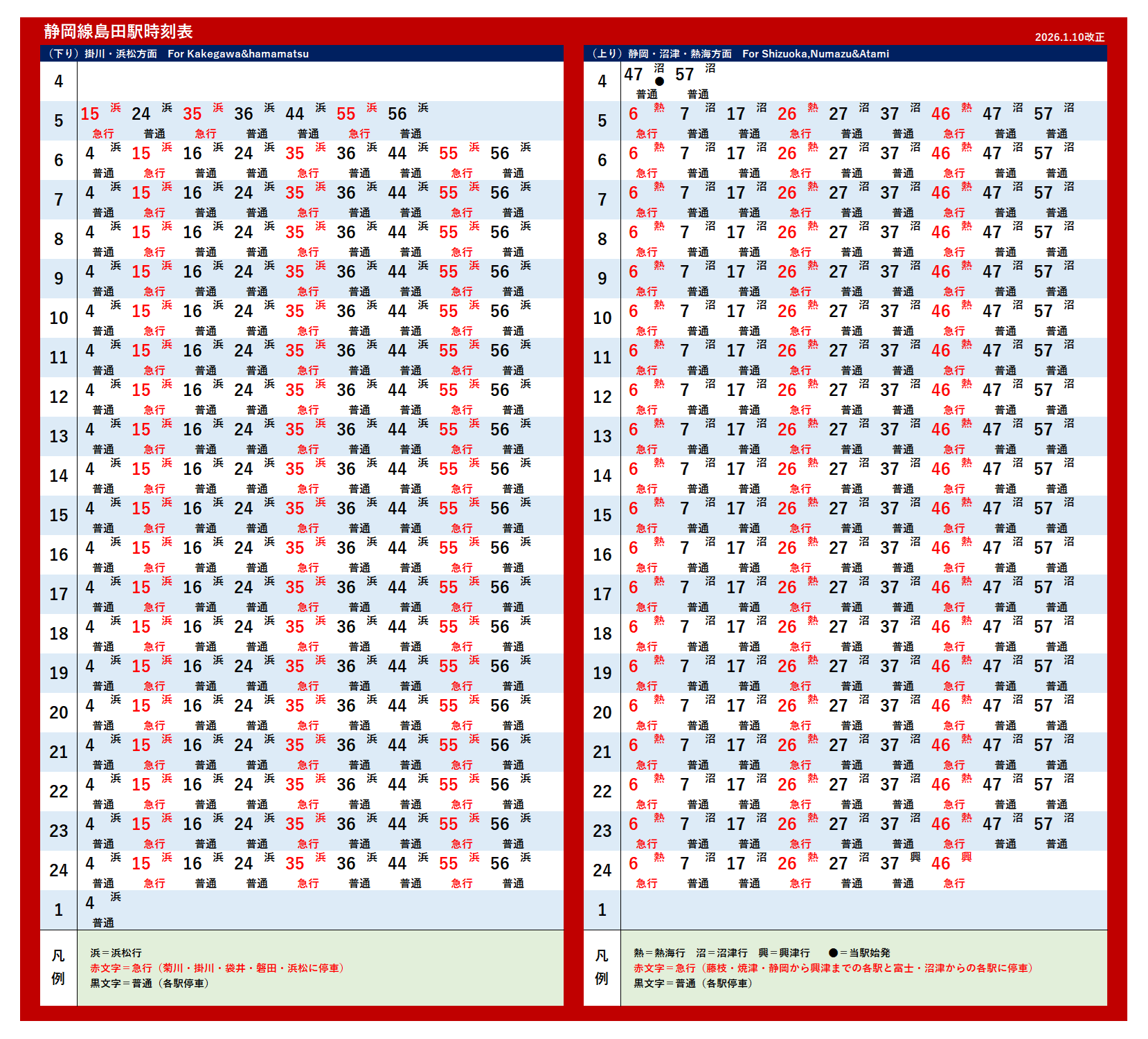Viewport: 1148px width, 1039px height.
Task: Click the 24:46 express bound for Okitsu
Action: click(x=941, y=864)
